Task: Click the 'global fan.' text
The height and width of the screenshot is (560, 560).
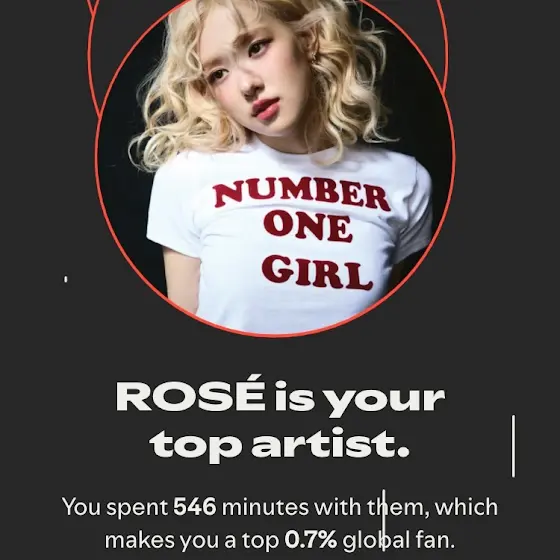Action: tap(399, 540)
